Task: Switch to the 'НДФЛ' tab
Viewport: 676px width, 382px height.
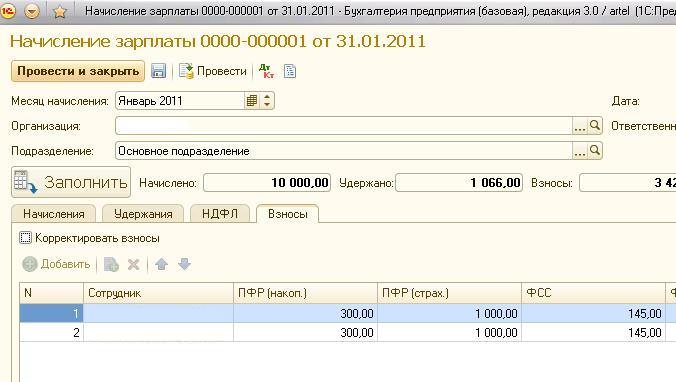Action: coord(220,214)
